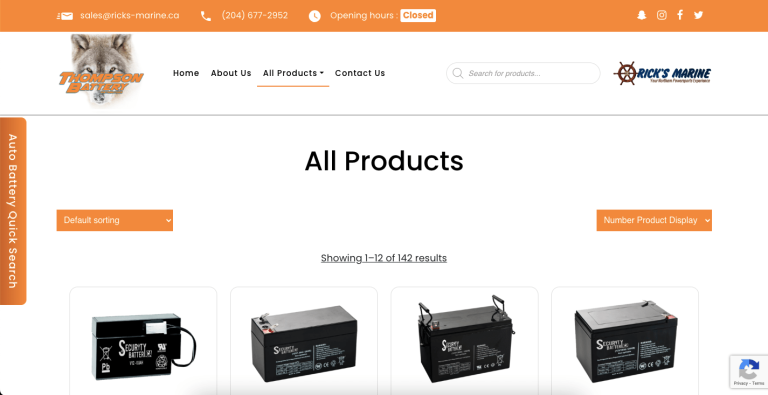Click the Search for products field
This screenshot has height=395, width=768.
[523, 73]
